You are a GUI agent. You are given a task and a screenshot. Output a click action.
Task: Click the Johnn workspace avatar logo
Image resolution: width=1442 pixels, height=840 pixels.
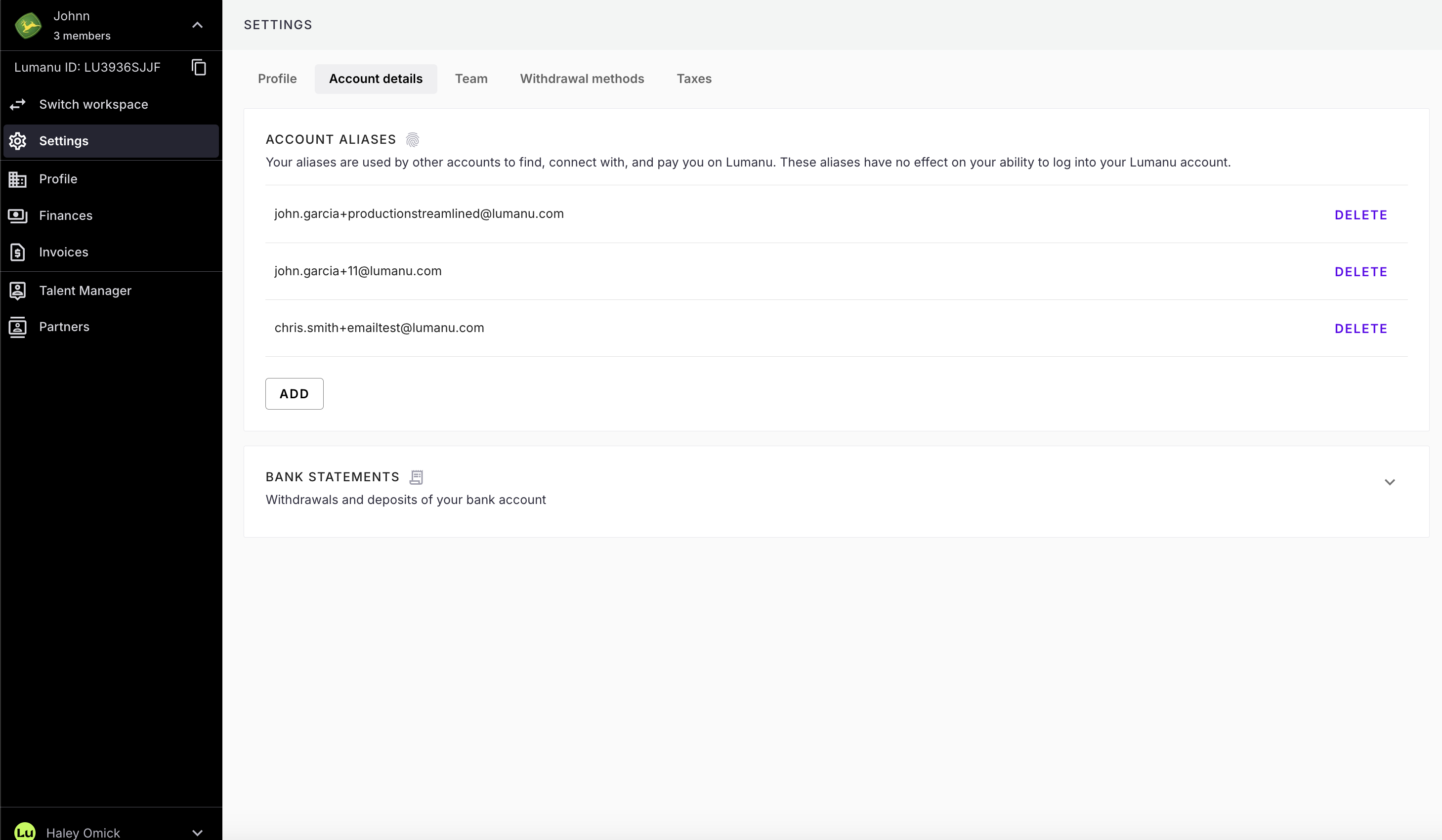click(28, 25)
